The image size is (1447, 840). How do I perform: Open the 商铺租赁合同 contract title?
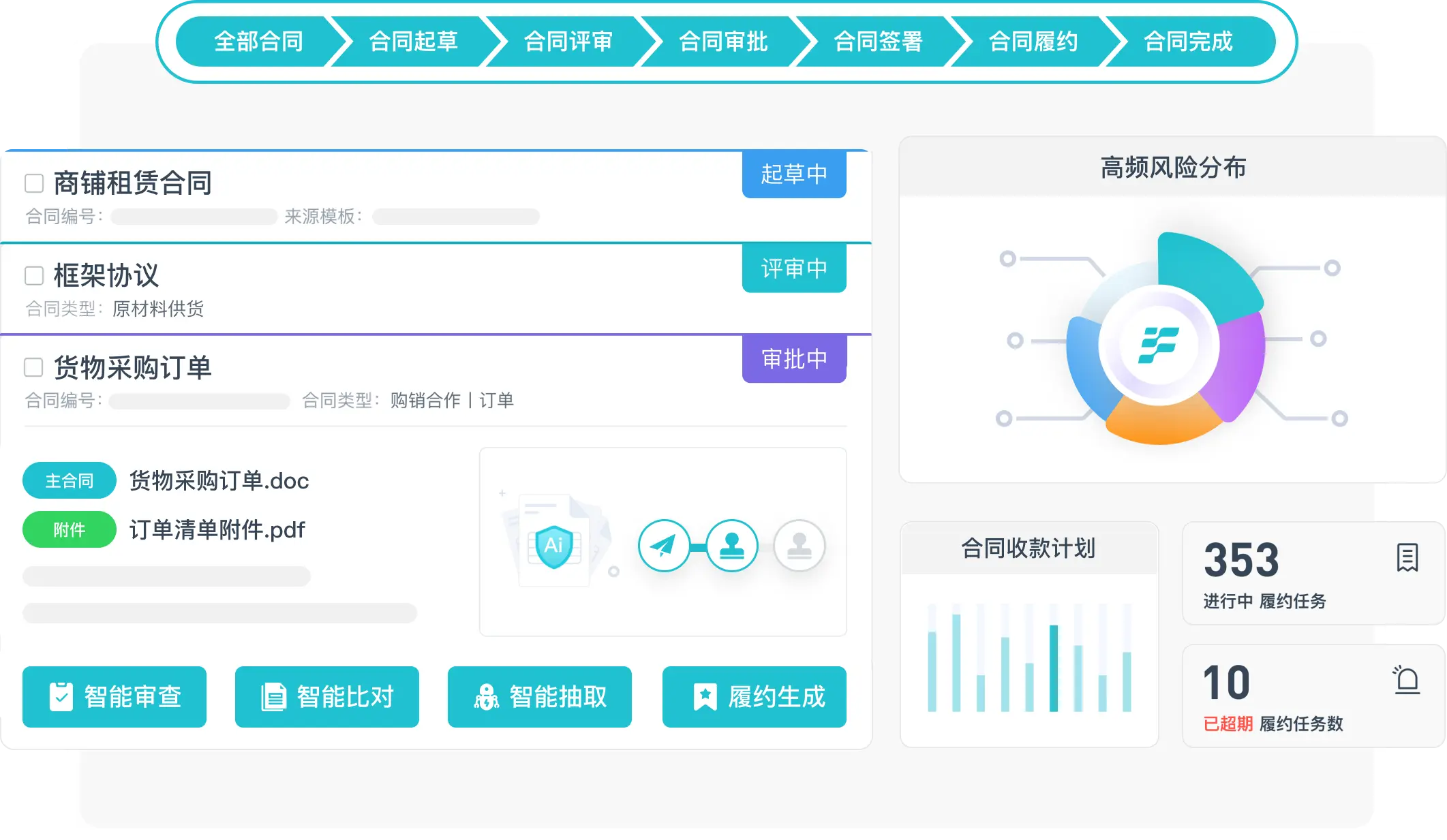pos(133,183)
